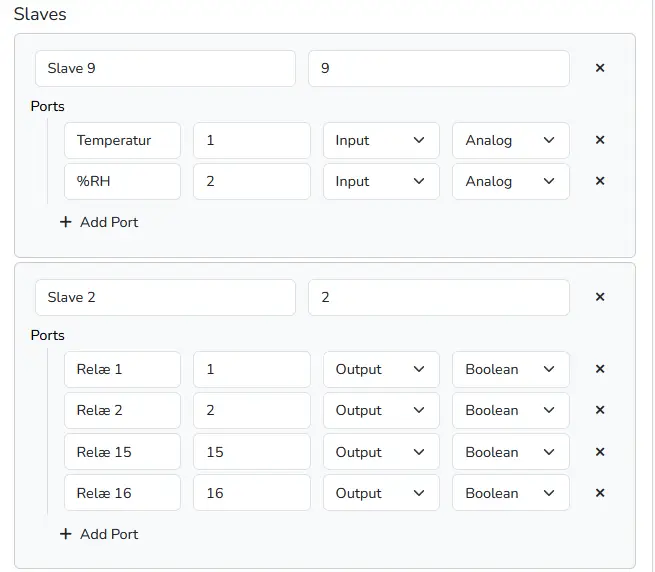Click the Temperatur port name field
The image size is (655, 572).
point(122,140)
